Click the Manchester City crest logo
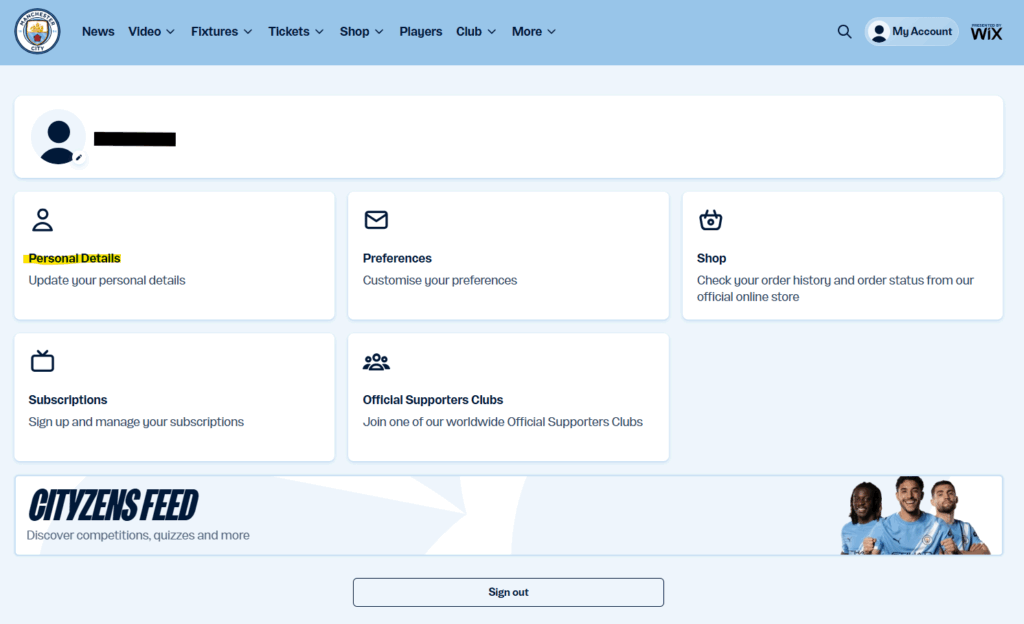This screenshot has width=1024, height=624. 37,31
